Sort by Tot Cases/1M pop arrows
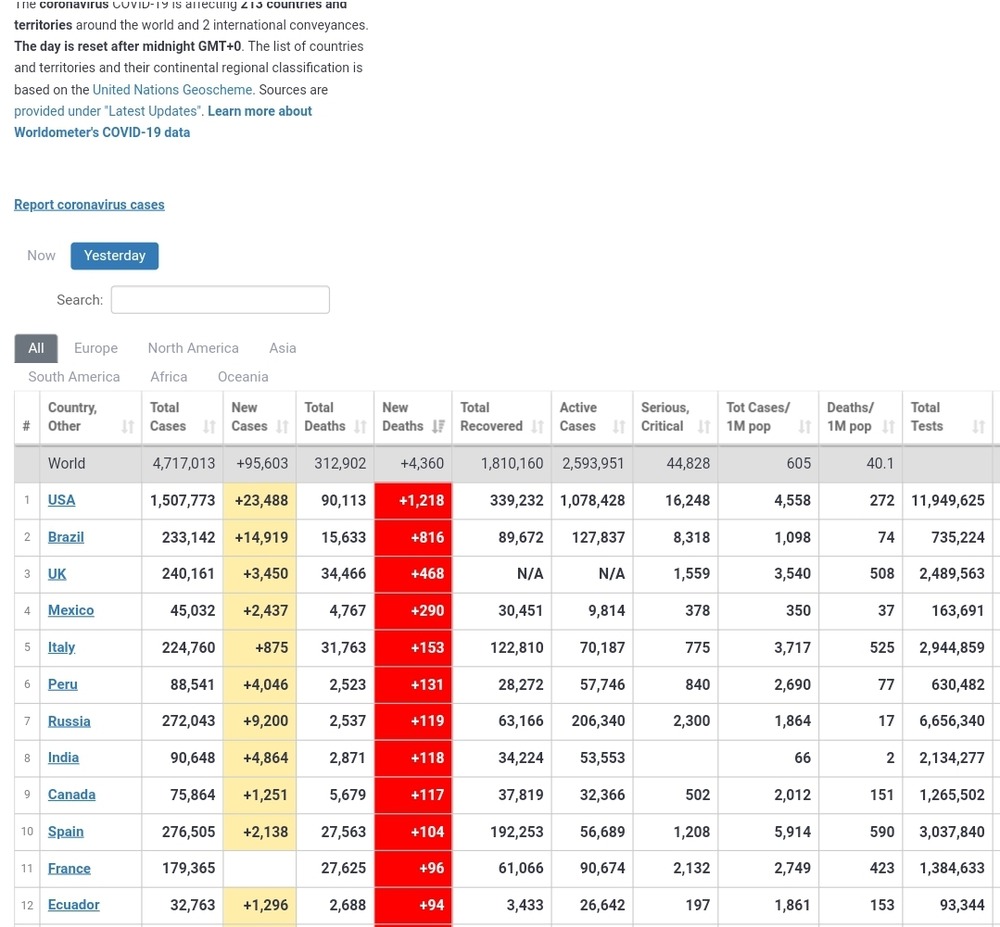 pos(805,427)
